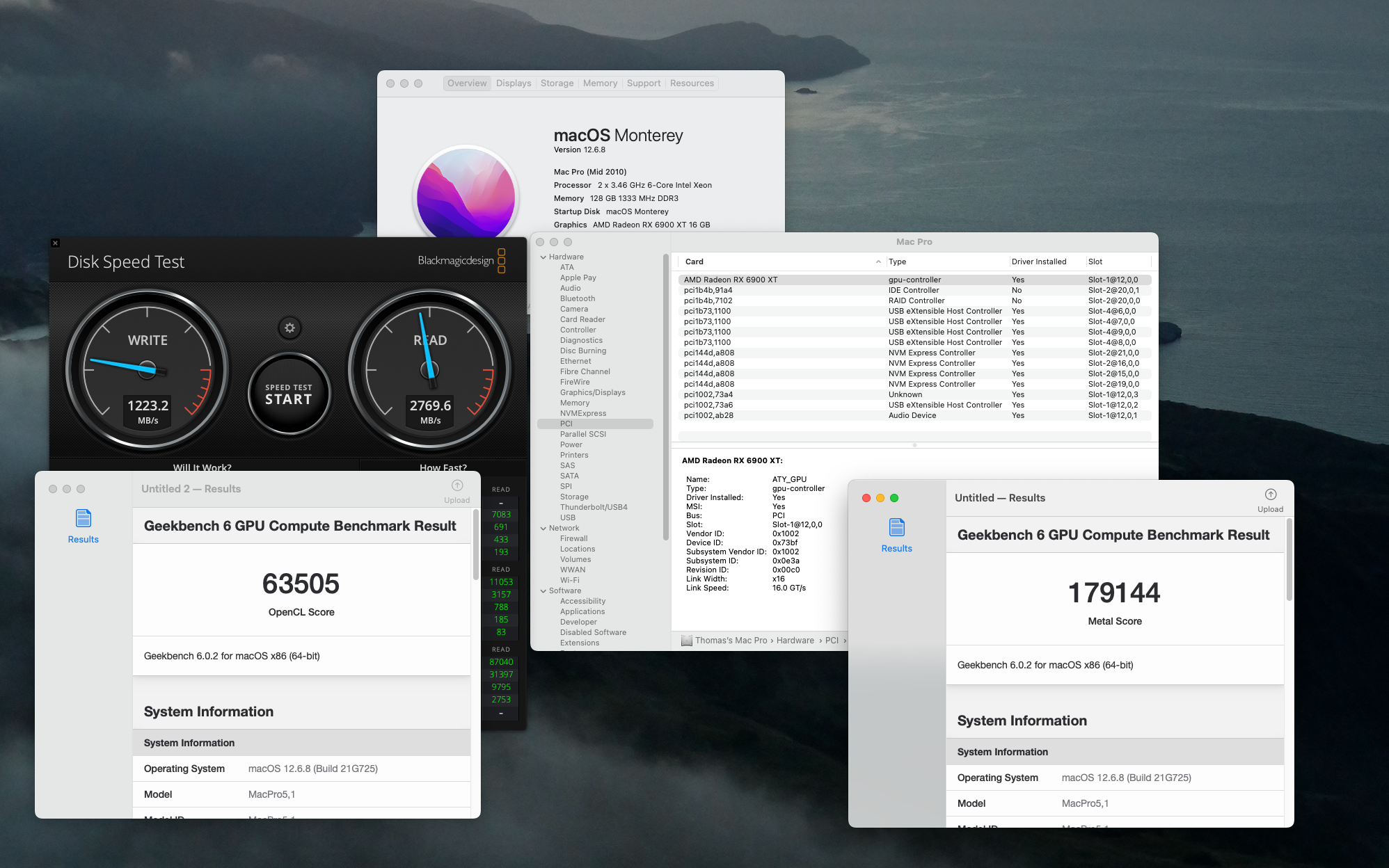This screenshot has width=1389, height=868.
Task: Switch to the Storage tab
Action: point(557,83)
